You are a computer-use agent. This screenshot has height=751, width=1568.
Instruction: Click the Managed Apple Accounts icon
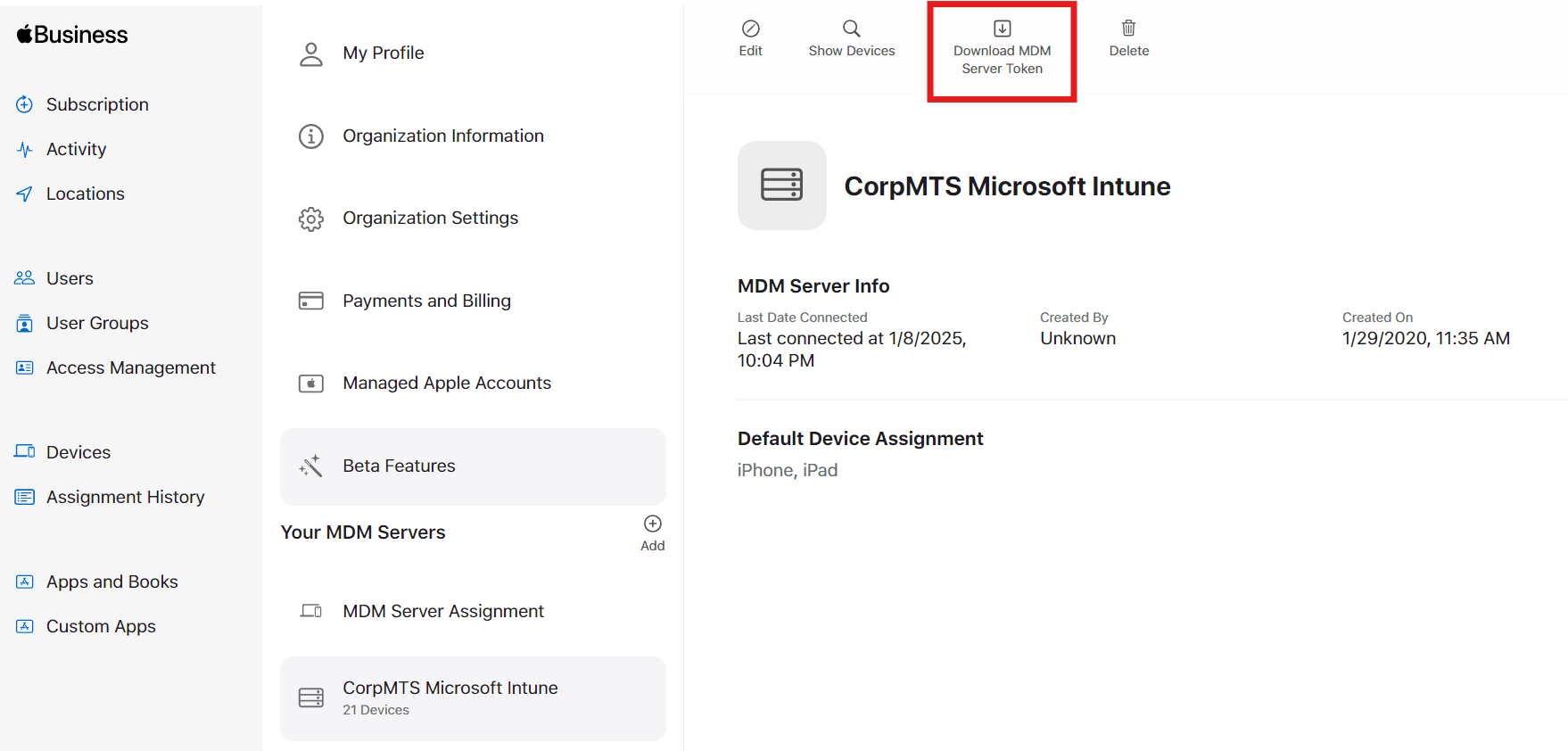pos(311,384)
